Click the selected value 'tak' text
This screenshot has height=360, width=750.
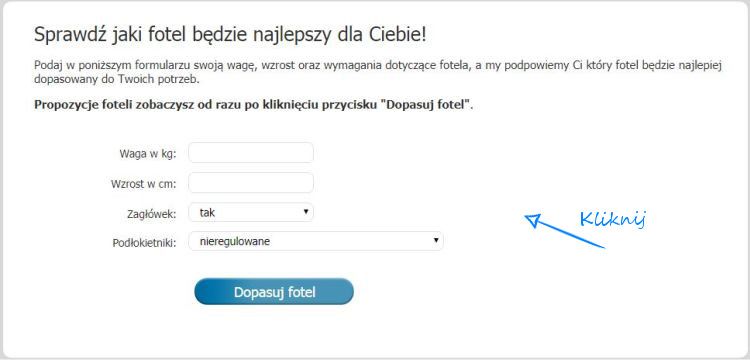[x=207, y=213]
